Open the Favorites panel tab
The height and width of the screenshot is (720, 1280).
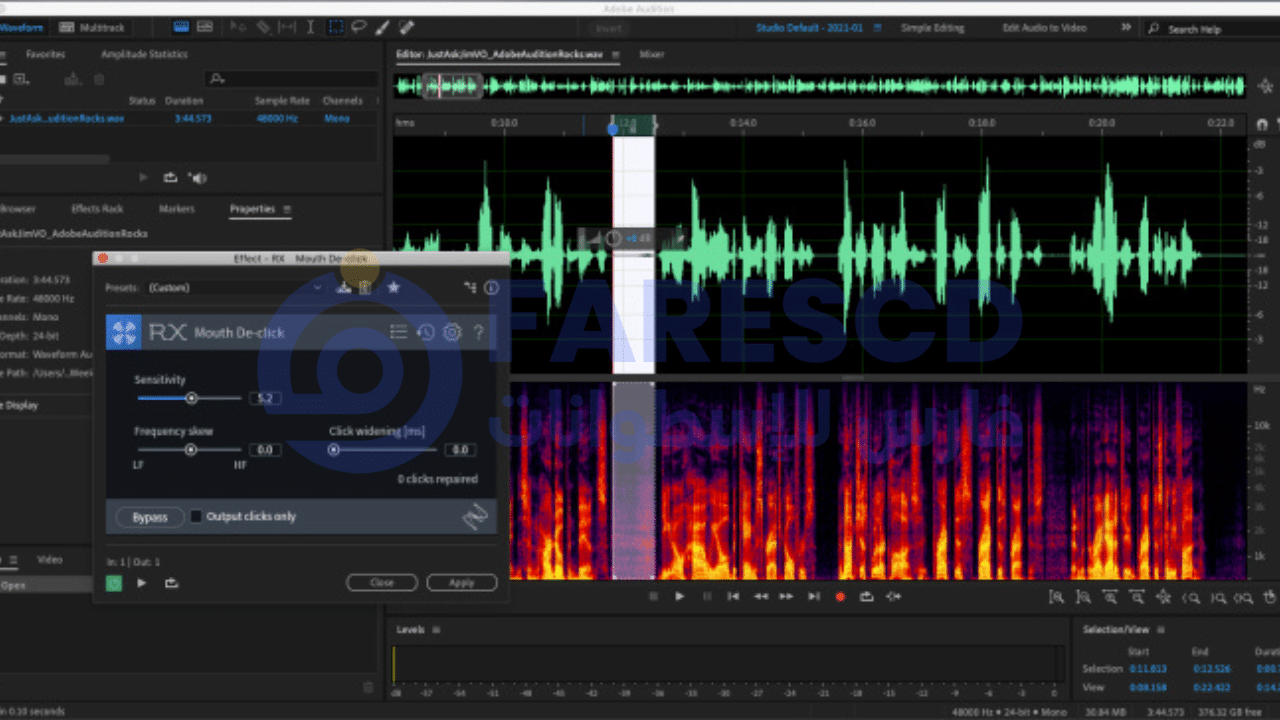tap(45, 54)
